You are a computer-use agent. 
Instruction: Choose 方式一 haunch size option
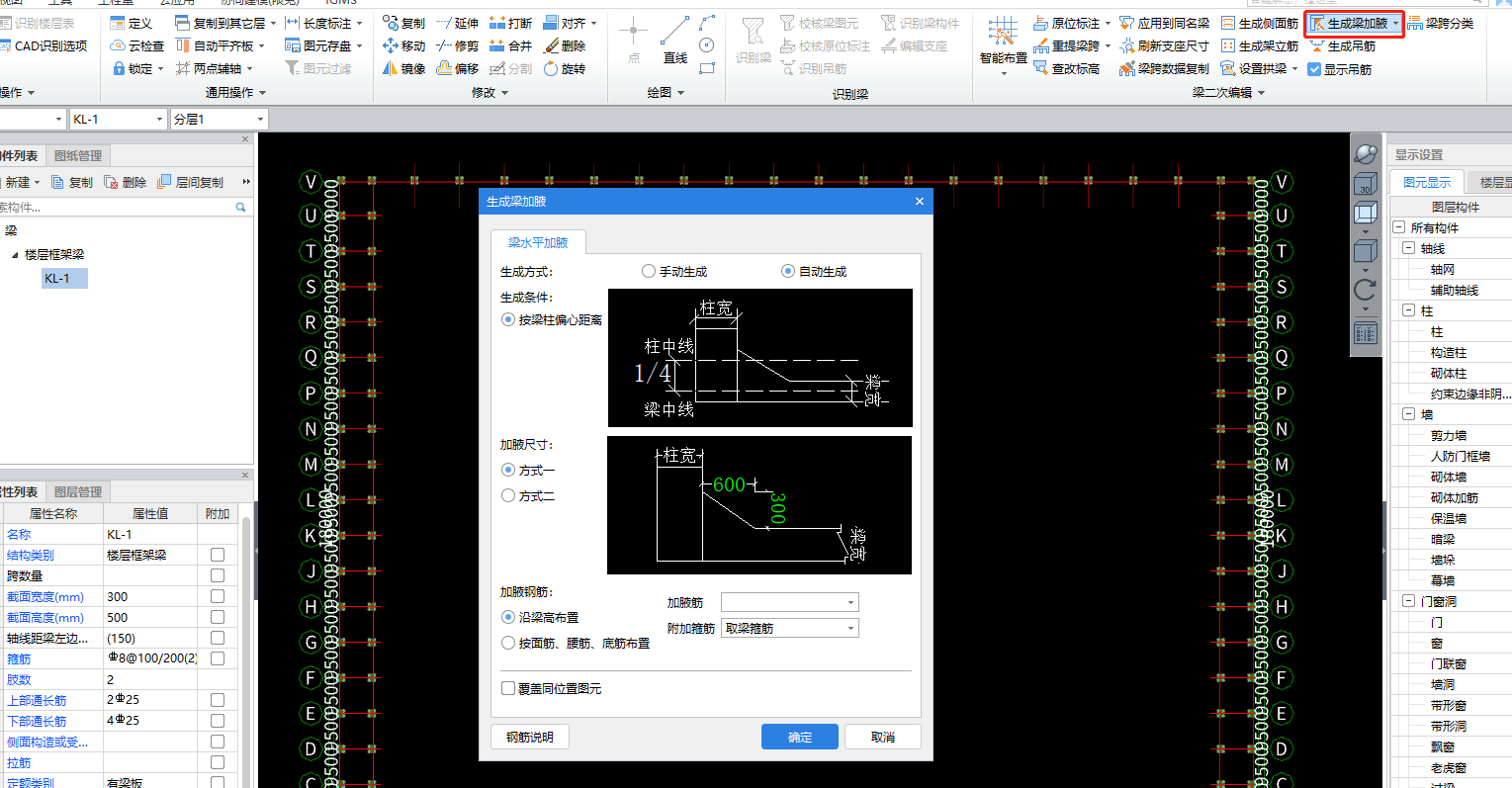(508, 470)
